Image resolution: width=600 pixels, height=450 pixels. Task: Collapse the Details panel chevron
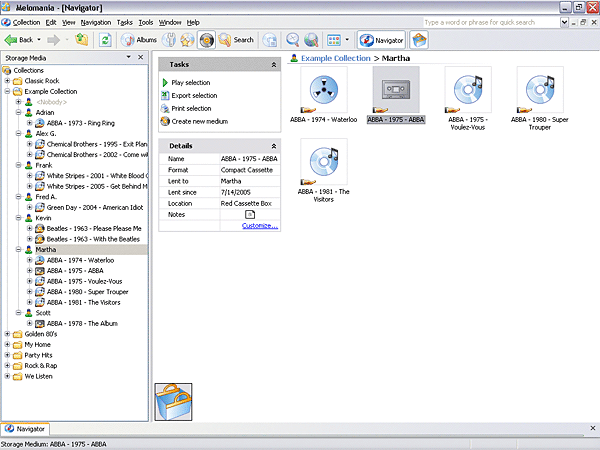pyautogui.click(x=274, y=146)
